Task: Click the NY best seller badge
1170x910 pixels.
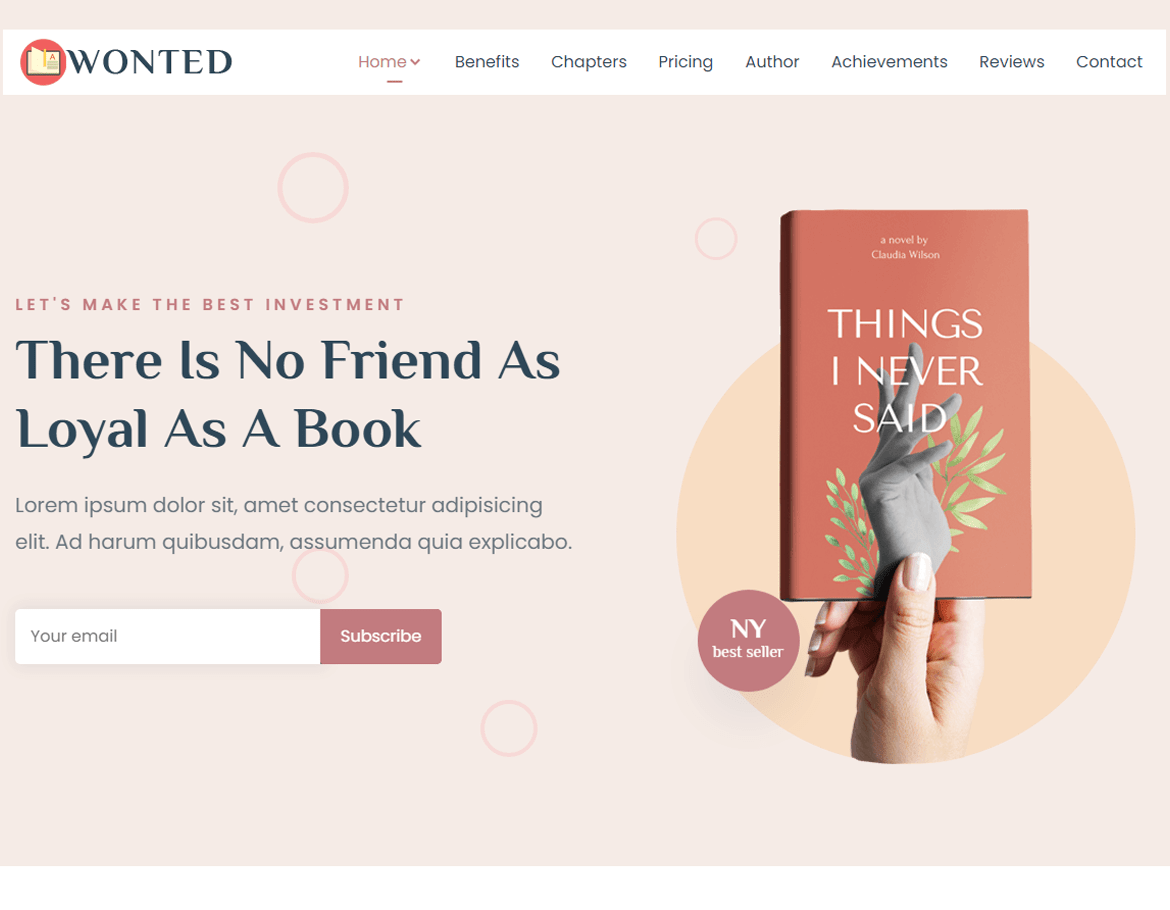Action: [748, 641]
